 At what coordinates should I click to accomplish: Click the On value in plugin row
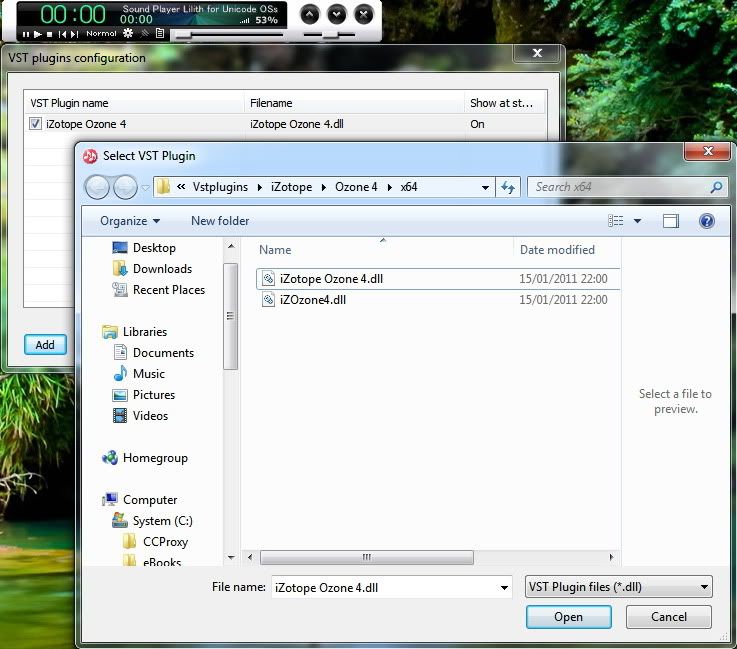point(477,124)
